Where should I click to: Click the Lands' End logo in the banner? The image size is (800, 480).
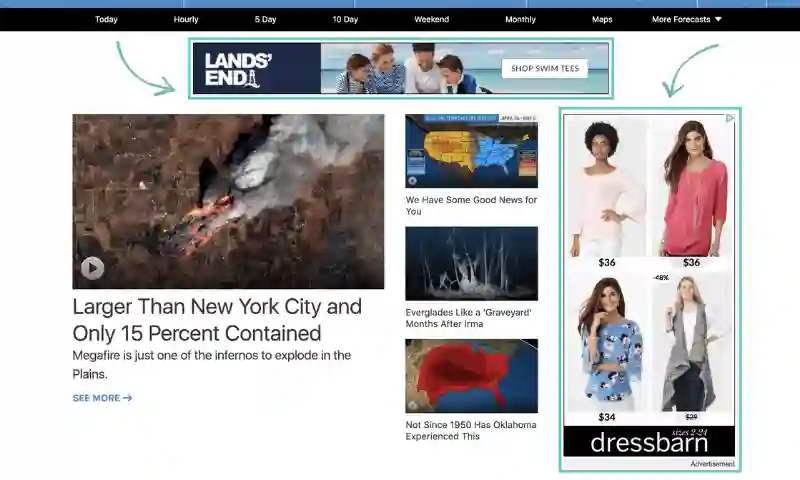tap(238, 69)
